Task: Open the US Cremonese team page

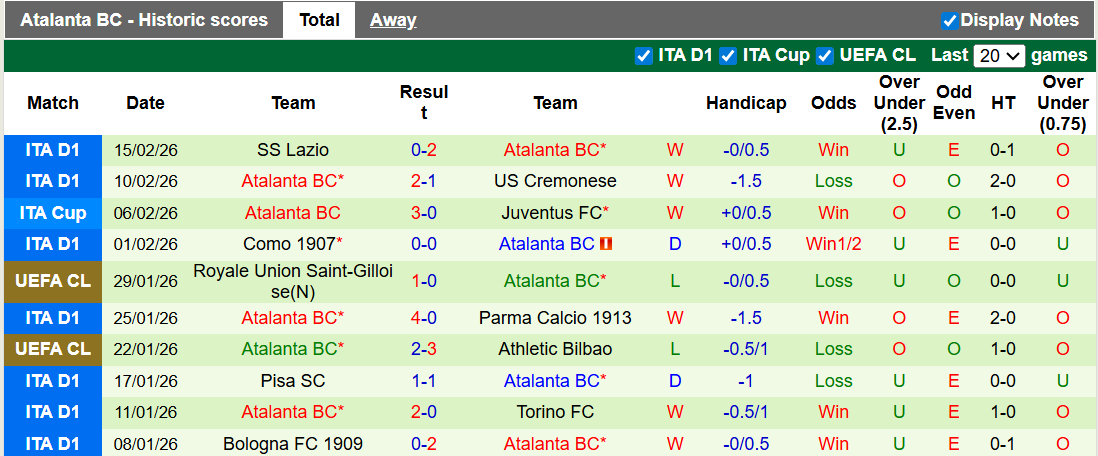Action: pyautogui.click(x=555, y=181)
